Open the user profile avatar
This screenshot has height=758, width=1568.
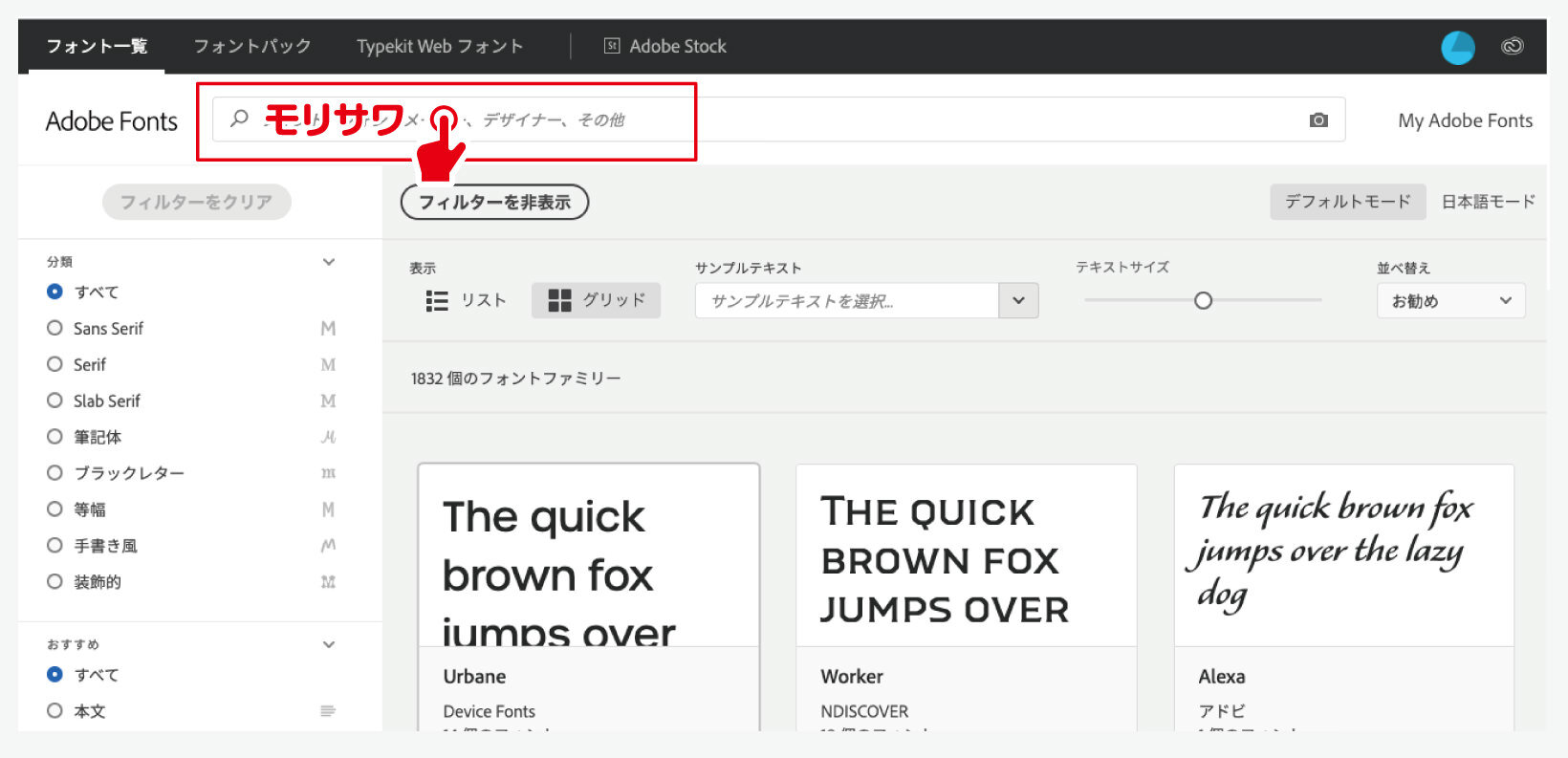click(1458, 47)
